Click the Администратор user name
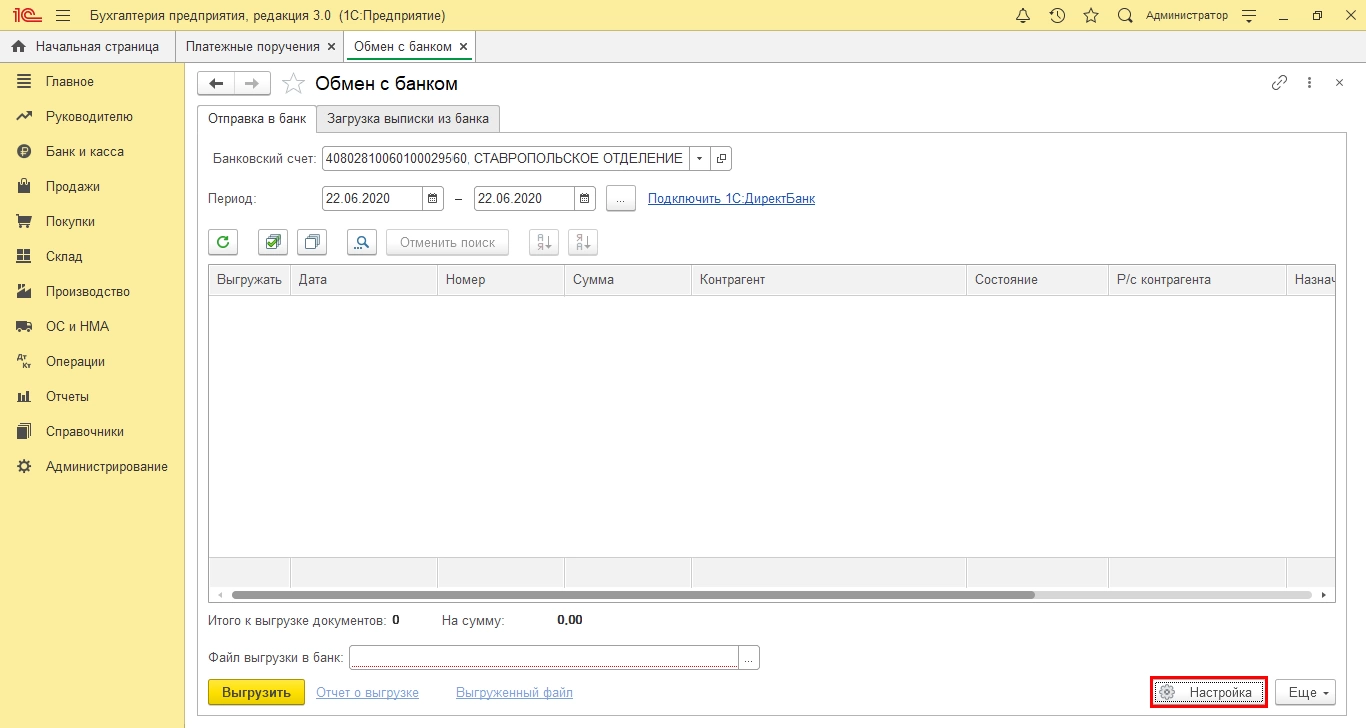The height and width of the screenshot is (728, 1366). pyautogui.click(x=1186, y=16)
